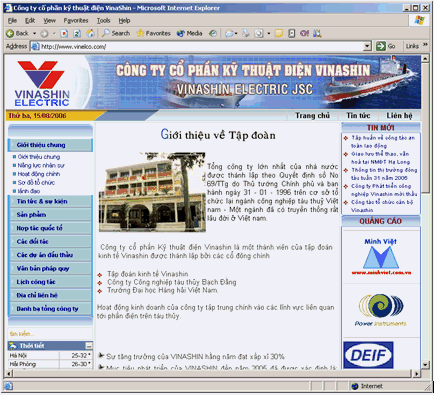This screenshot has height=395, width=434.
Task: Open the Tin tức page link
Action: click(358, 116)
